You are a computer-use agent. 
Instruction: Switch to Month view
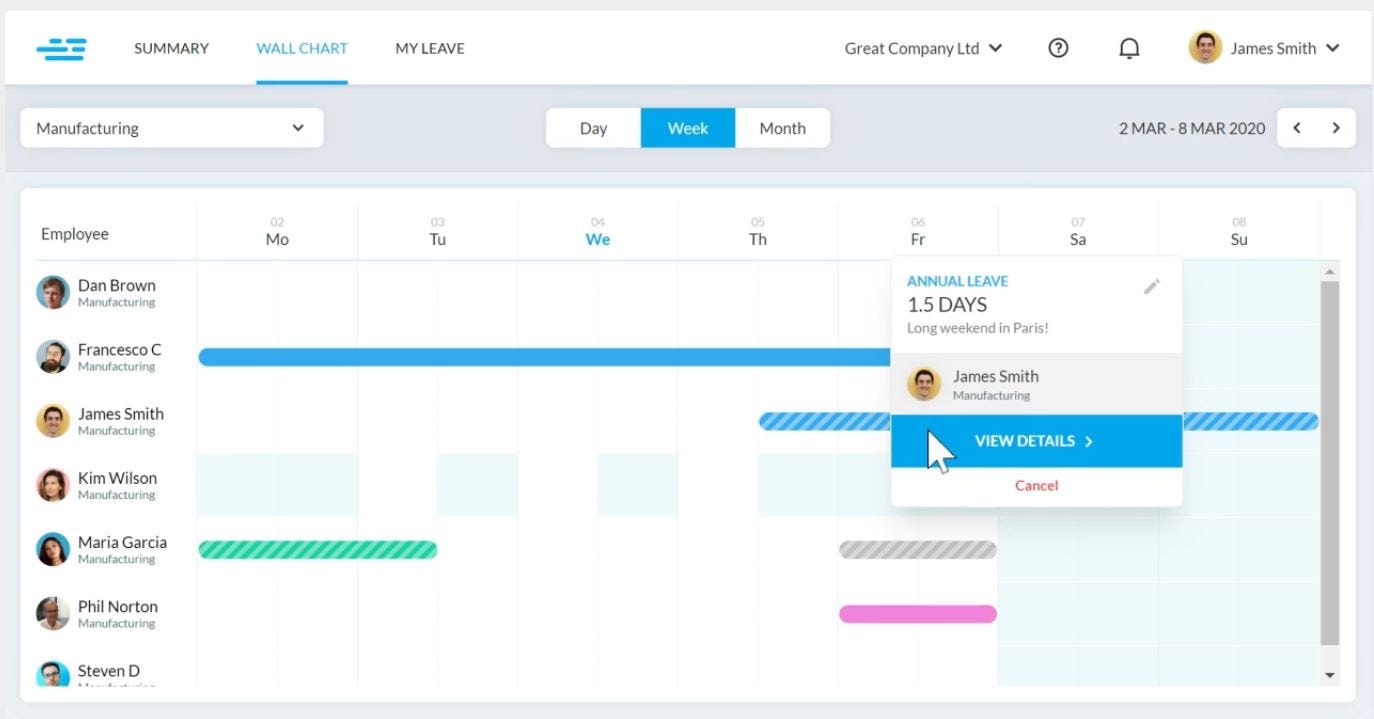pyautogui.click(x=782, y=128)
